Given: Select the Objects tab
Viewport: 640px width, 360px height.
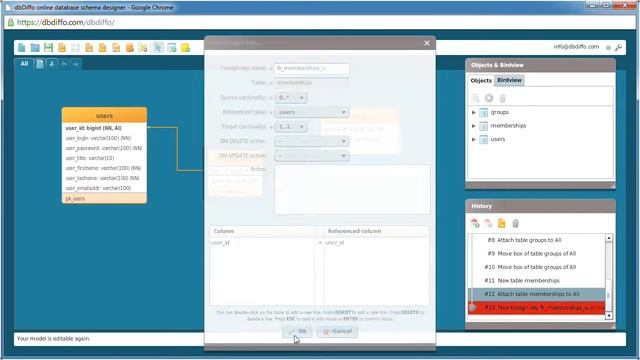Looking at the screenshot, I should coord(481,80).
